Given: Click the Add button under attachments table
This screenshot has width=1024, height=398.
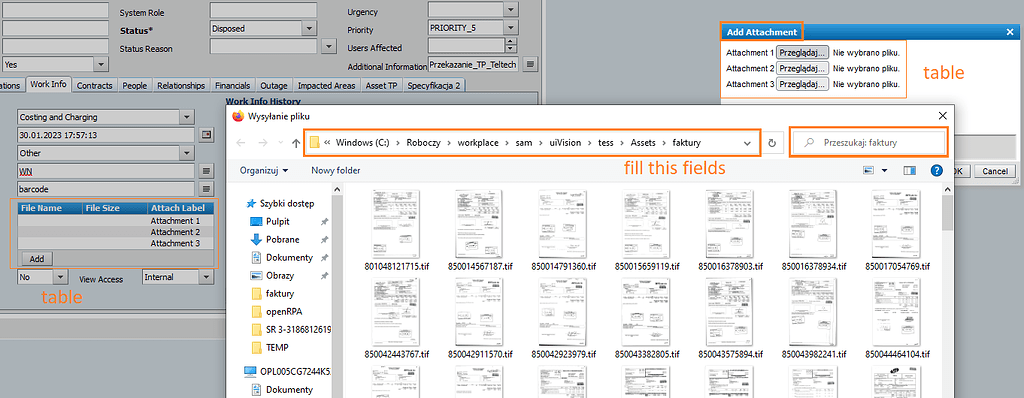Looking at the screenshot, I should tap(37, 259).
